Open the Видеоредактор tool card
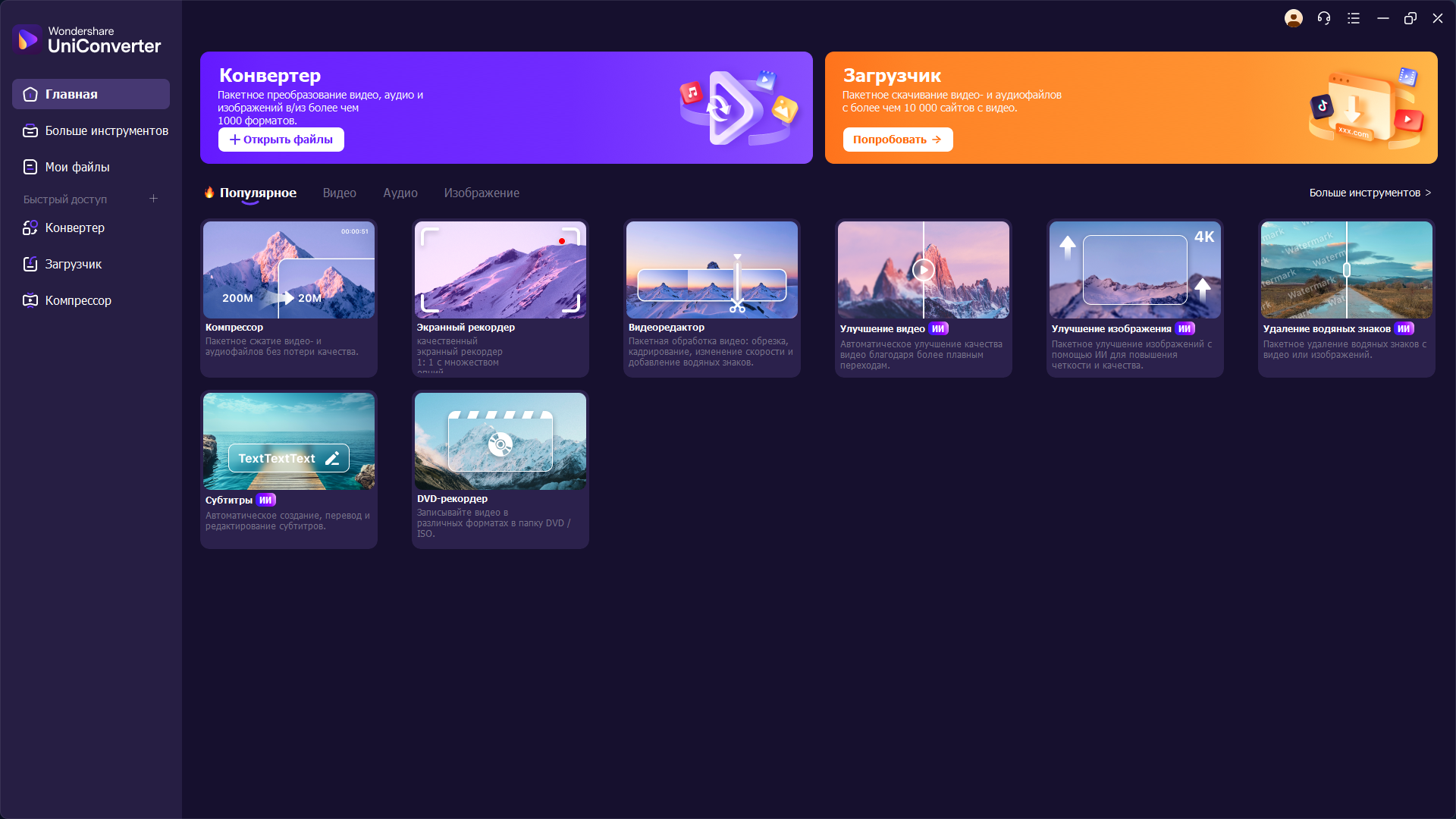Screen dimensions: 1456x819 pyautogui.click(x=711, y=297)
